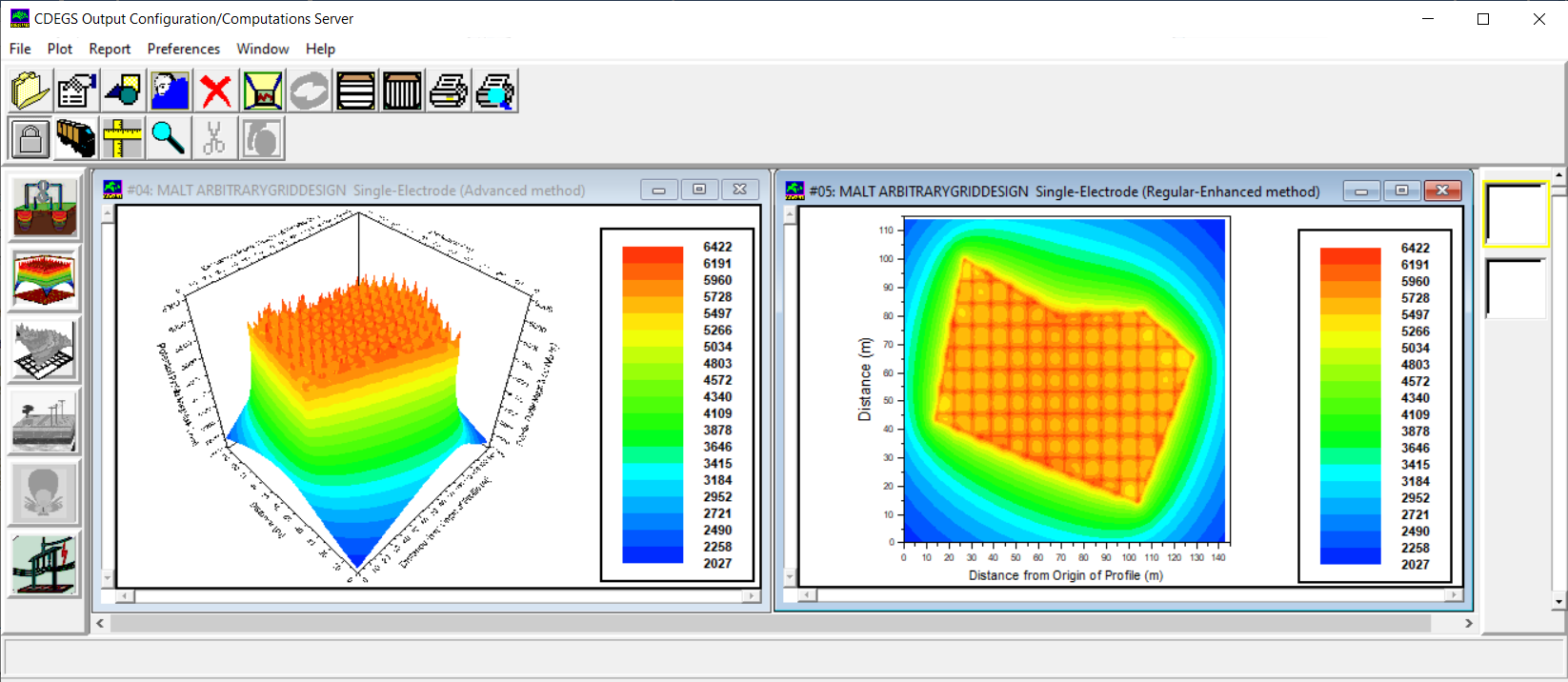Viewport: 1568px width, 682px height.
Task: Minimize the #04 Advanced method plot window
Action: [658, 190]
